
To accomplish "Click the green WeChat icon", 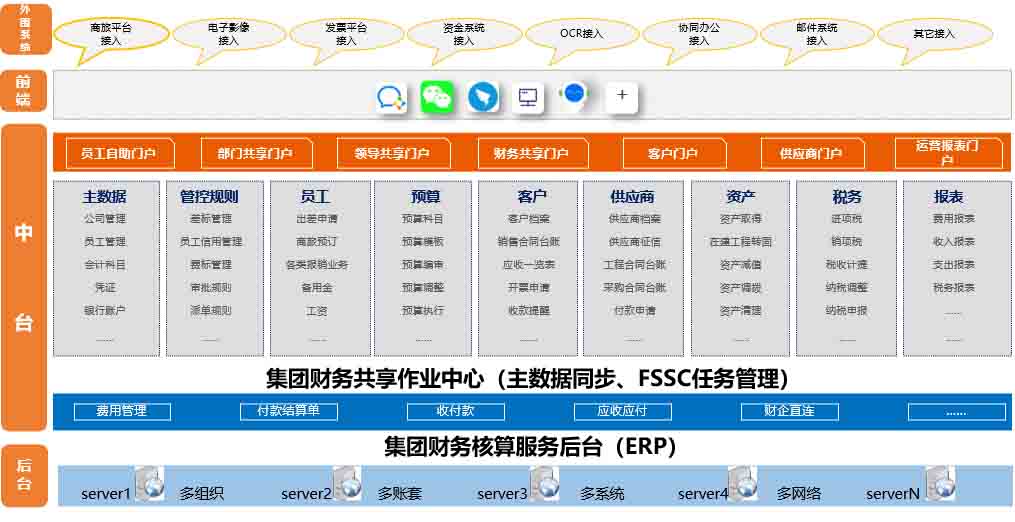I will tap(437, 97).
